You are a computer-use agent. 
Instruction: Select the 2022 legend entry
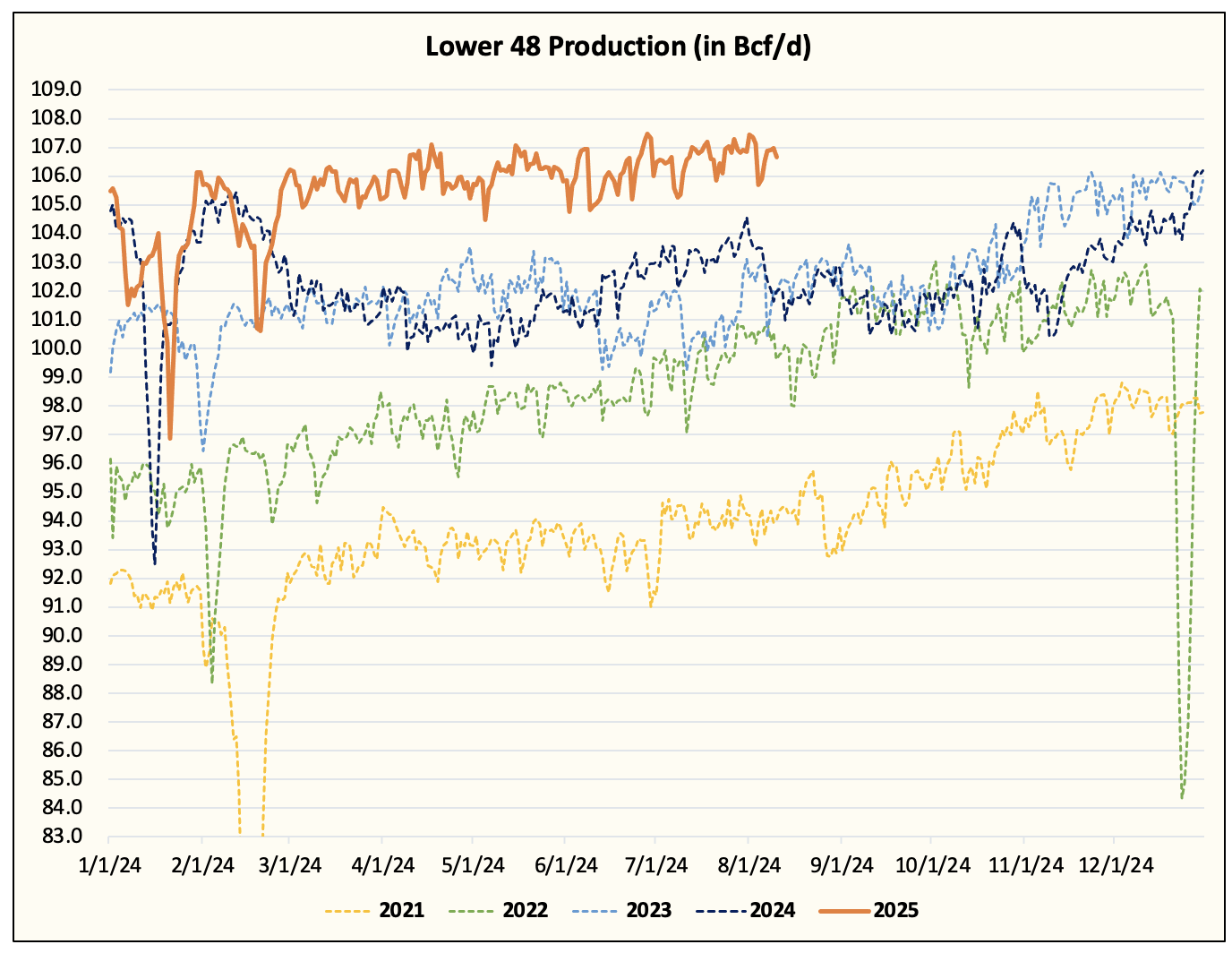coord(498,911)
